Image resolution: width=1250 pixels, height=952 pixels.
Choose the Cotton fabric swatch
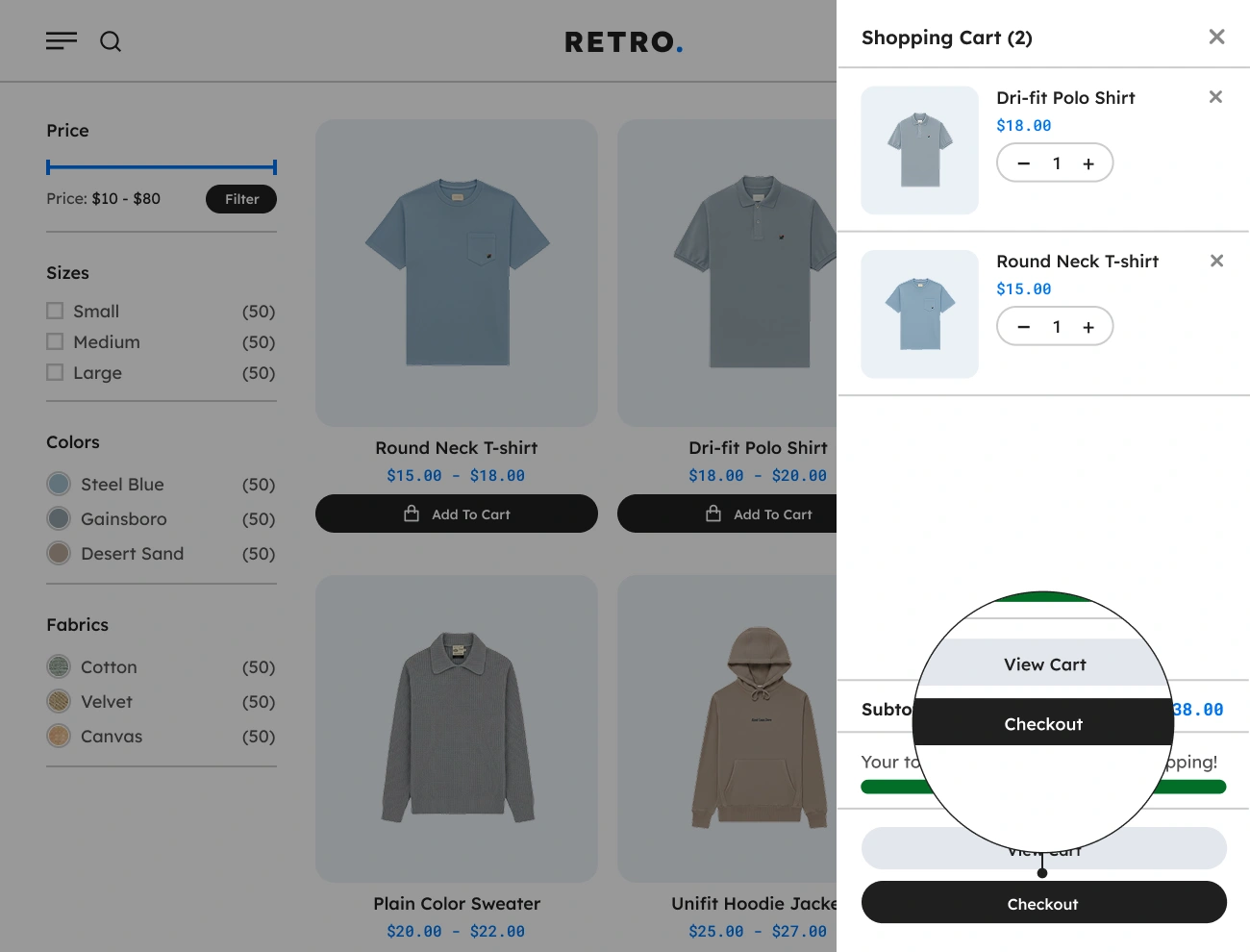tap(59, 666)
